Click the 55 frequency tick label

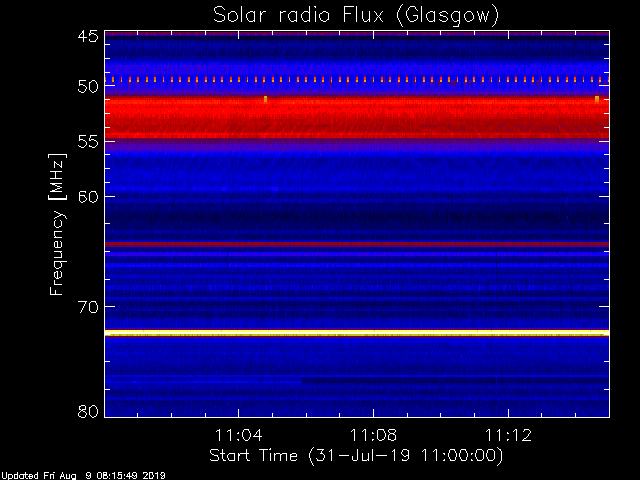[88, 142]
